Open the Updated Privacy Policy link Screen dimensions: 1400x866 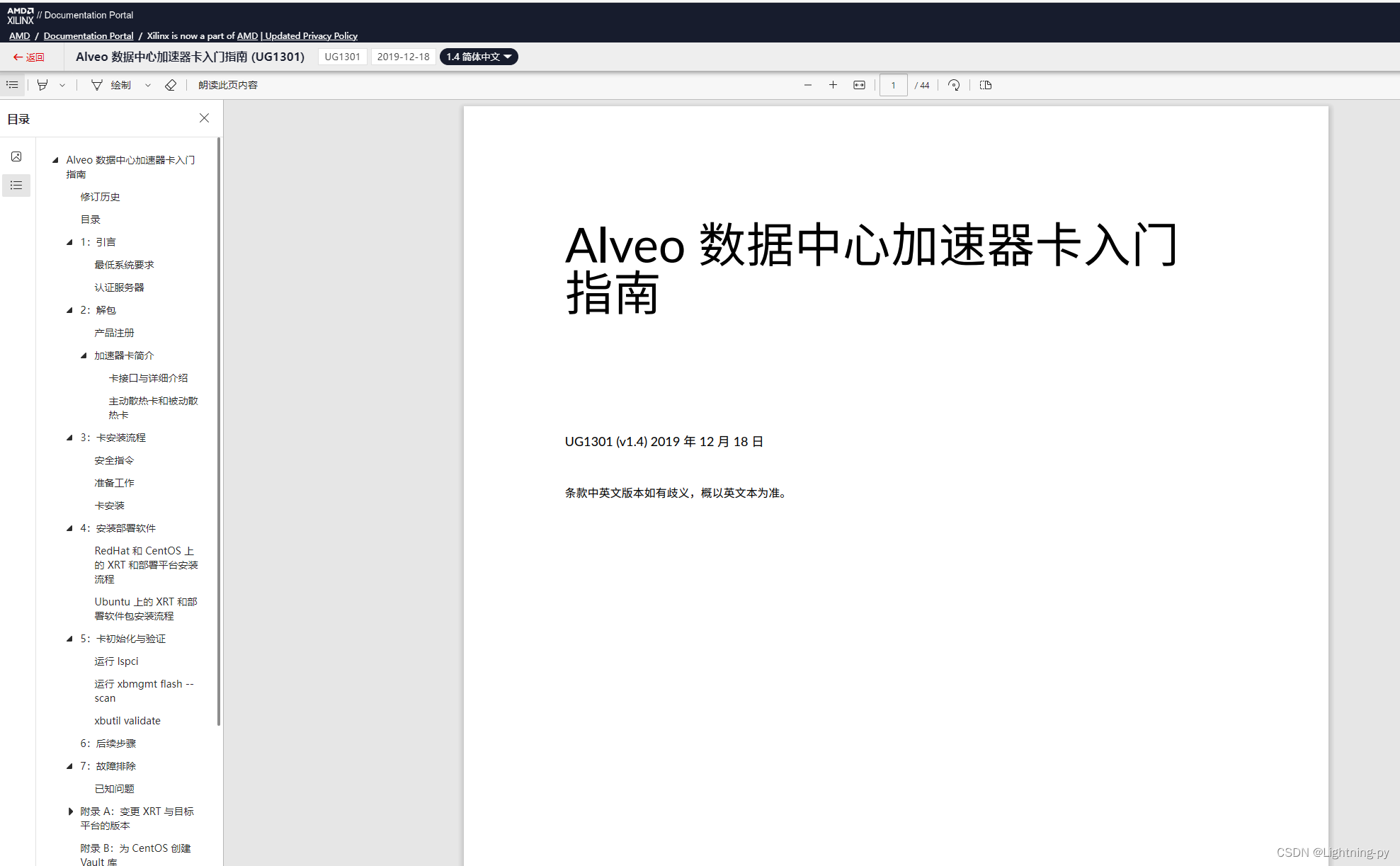310,35
